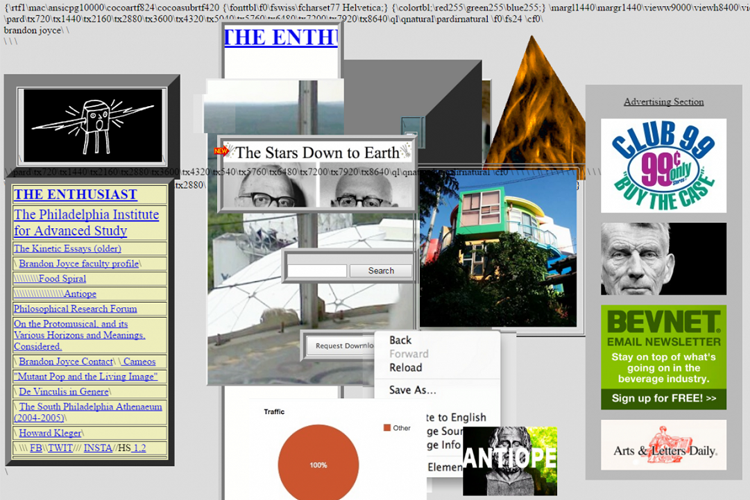Click the BevNet email newsletter ad
This screenshot has width=750, height=500.
[x=663, y=357]
